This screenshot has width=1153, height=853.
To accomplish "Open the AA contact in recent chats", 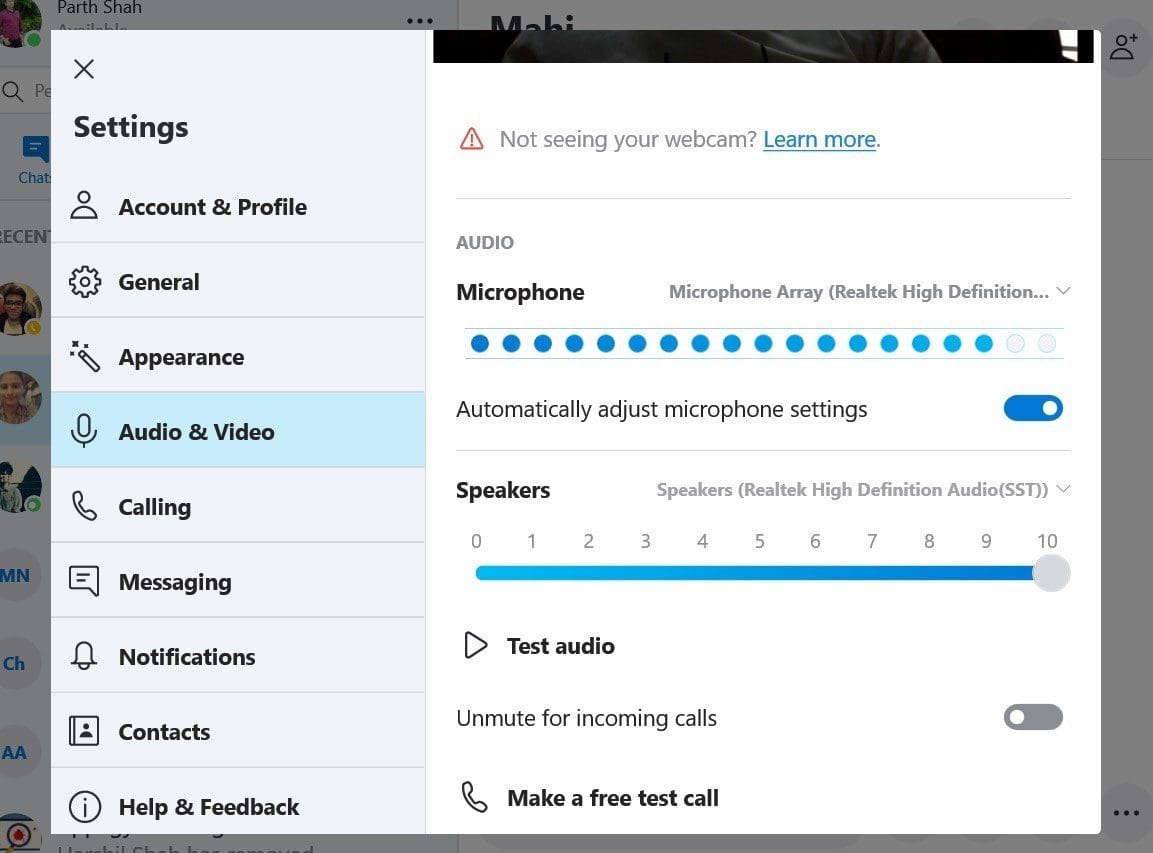I will 15,752.
